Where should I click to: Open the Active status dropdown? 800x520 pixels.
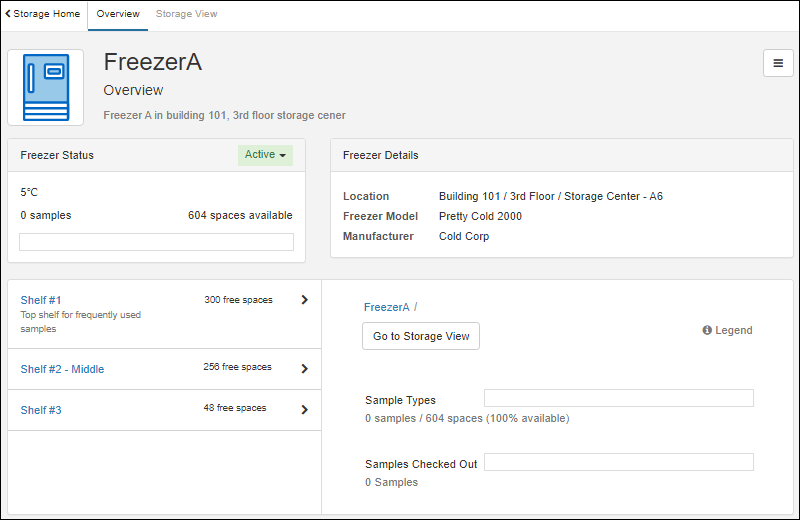click(x=265, y=155)
